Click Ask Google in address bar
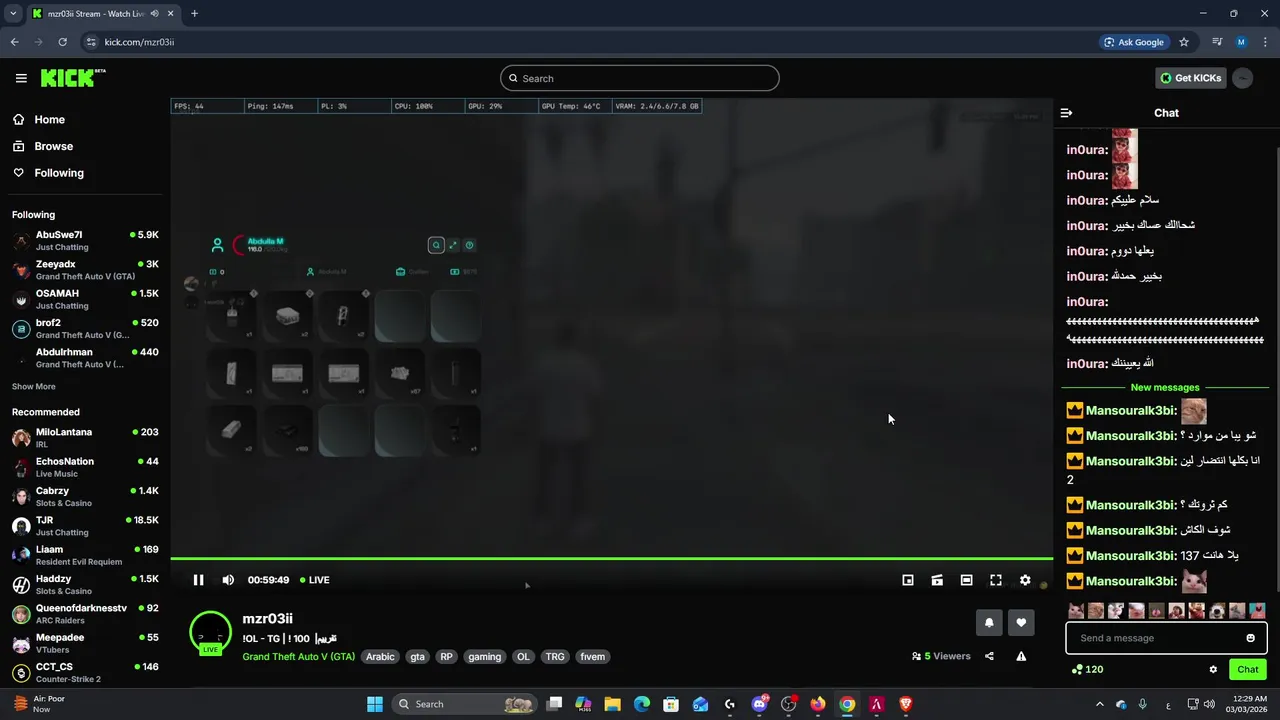1280x720 pixels. click(x=1134, y=42)
